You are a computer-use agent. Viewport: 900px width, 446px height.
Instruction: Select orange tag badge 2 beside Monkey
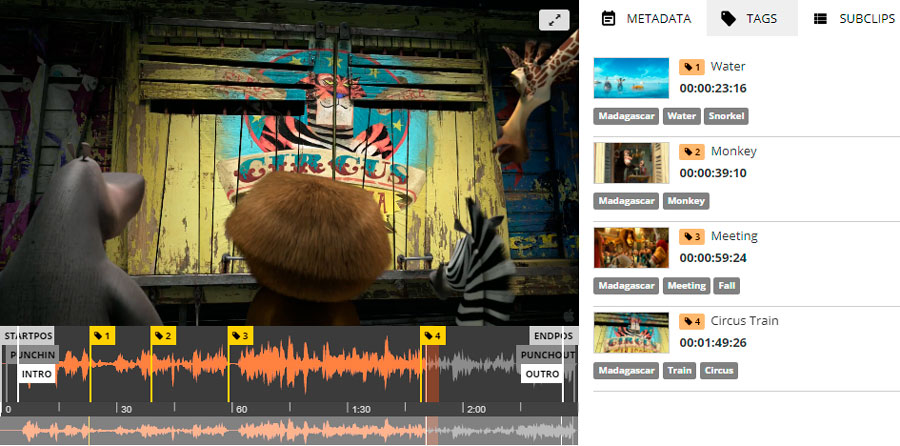(692, 152)
